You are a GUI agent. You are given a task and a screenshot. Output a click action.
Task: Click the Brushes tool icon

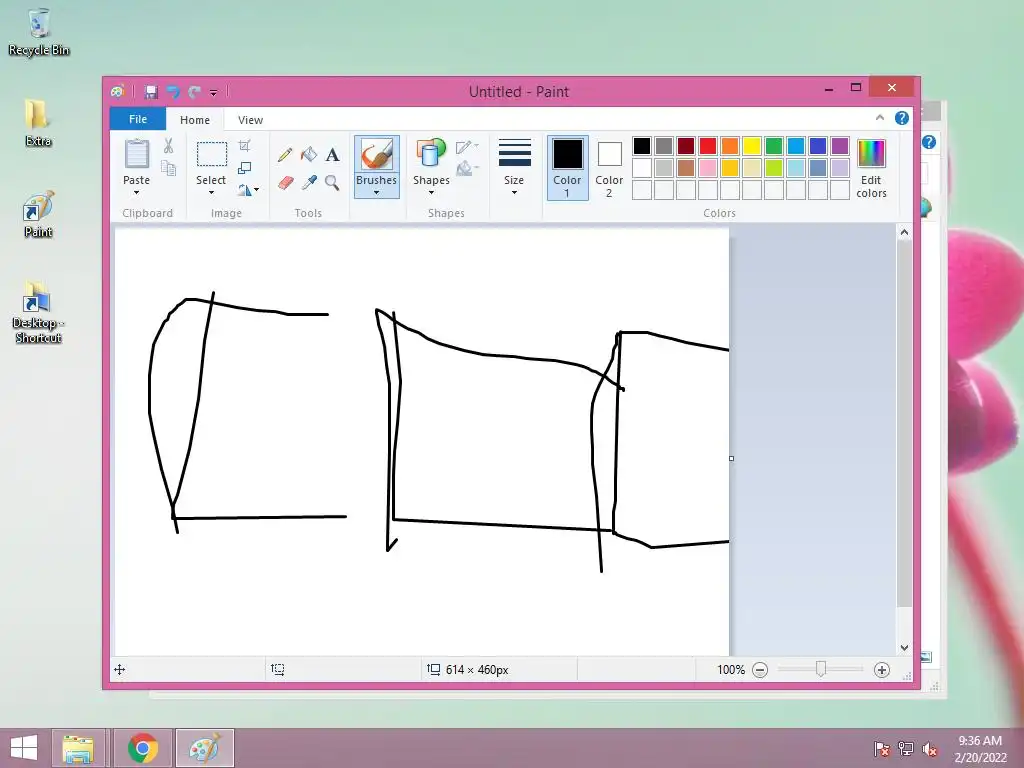(x=377, y=155)
